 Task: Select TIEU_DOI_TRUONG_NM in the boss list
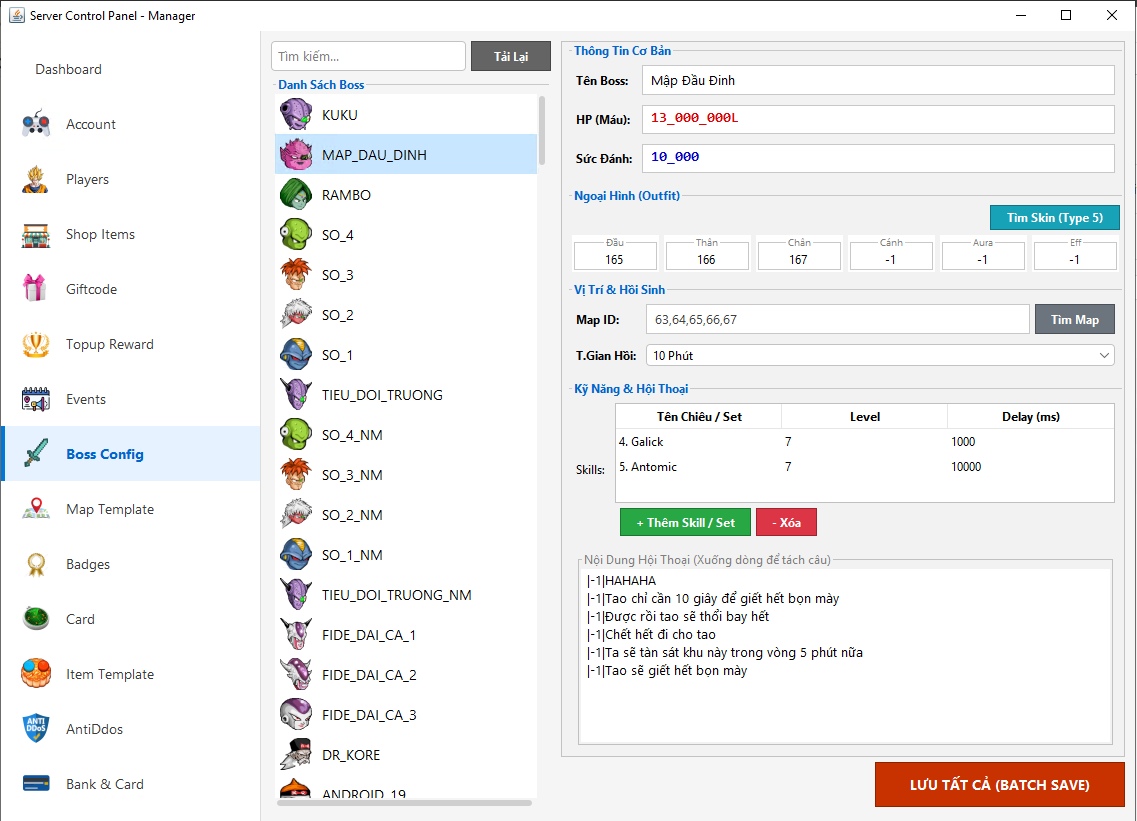point(406,595)
